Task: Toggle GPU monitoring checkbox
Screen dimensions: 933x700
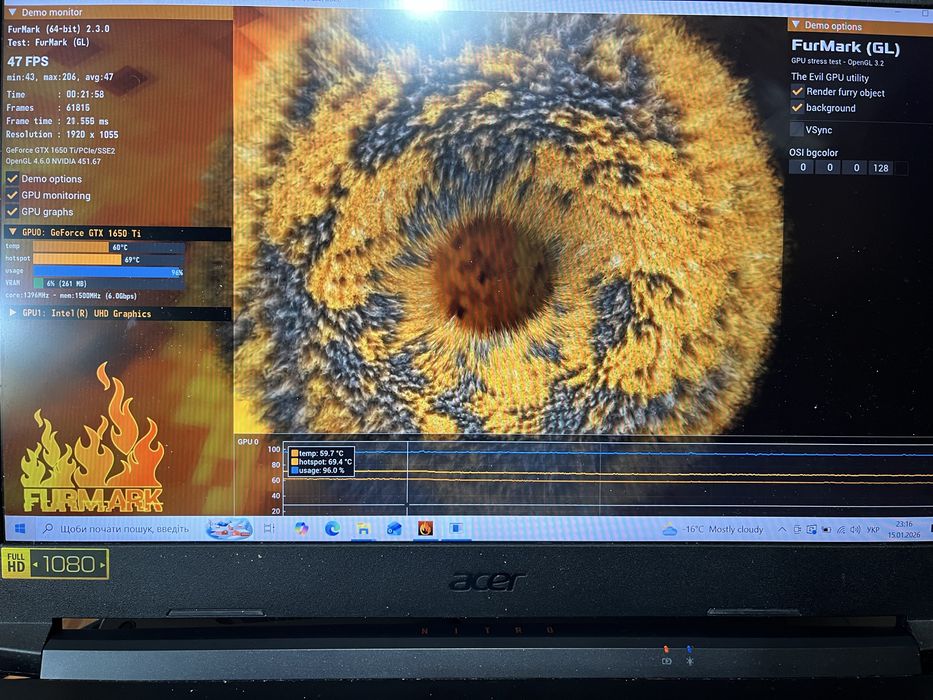Action: (12, 195)
